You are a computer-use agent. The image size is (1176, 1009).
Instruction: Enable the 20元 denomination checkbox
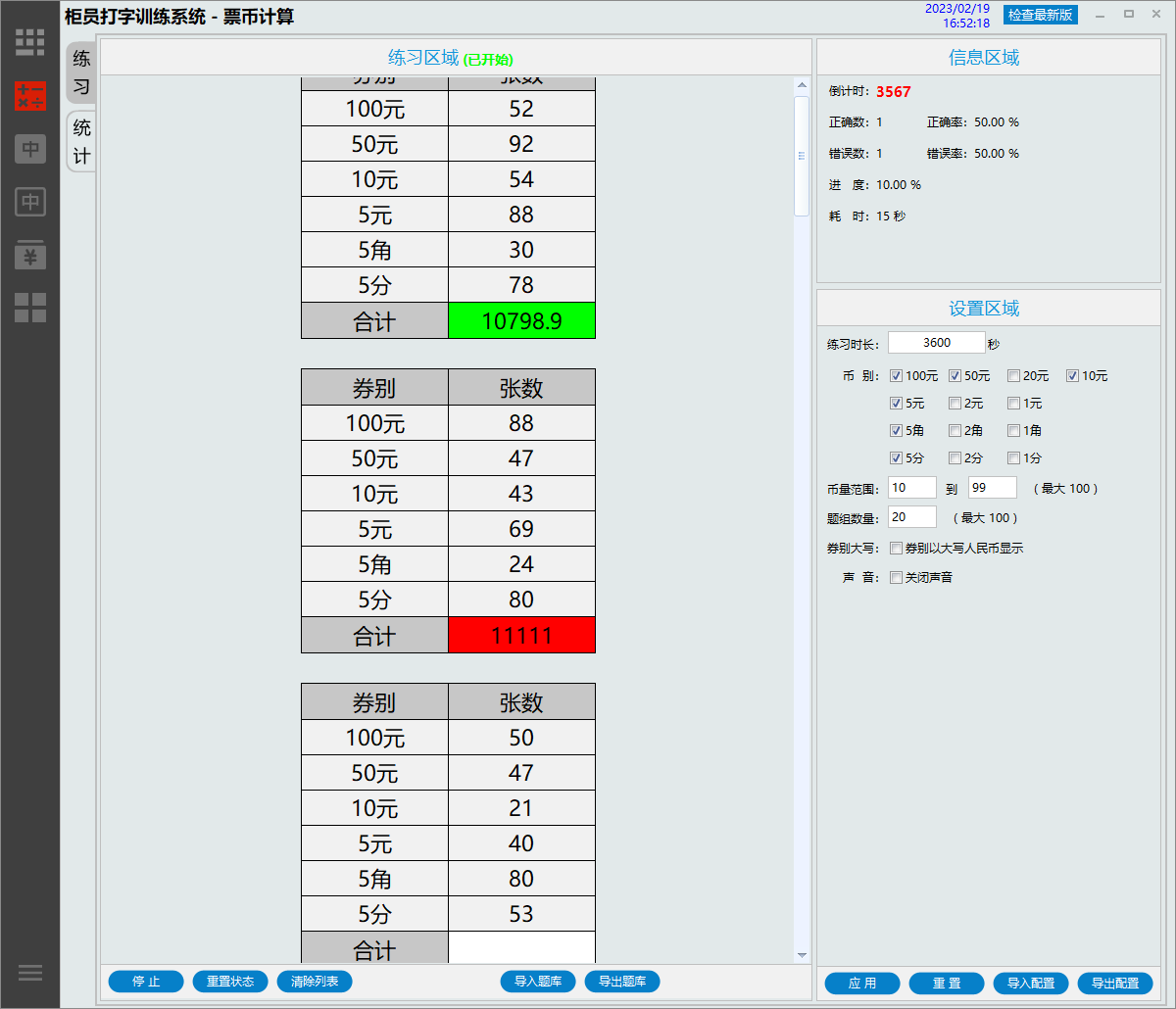pyautogui.click(x=1013, y=376)
